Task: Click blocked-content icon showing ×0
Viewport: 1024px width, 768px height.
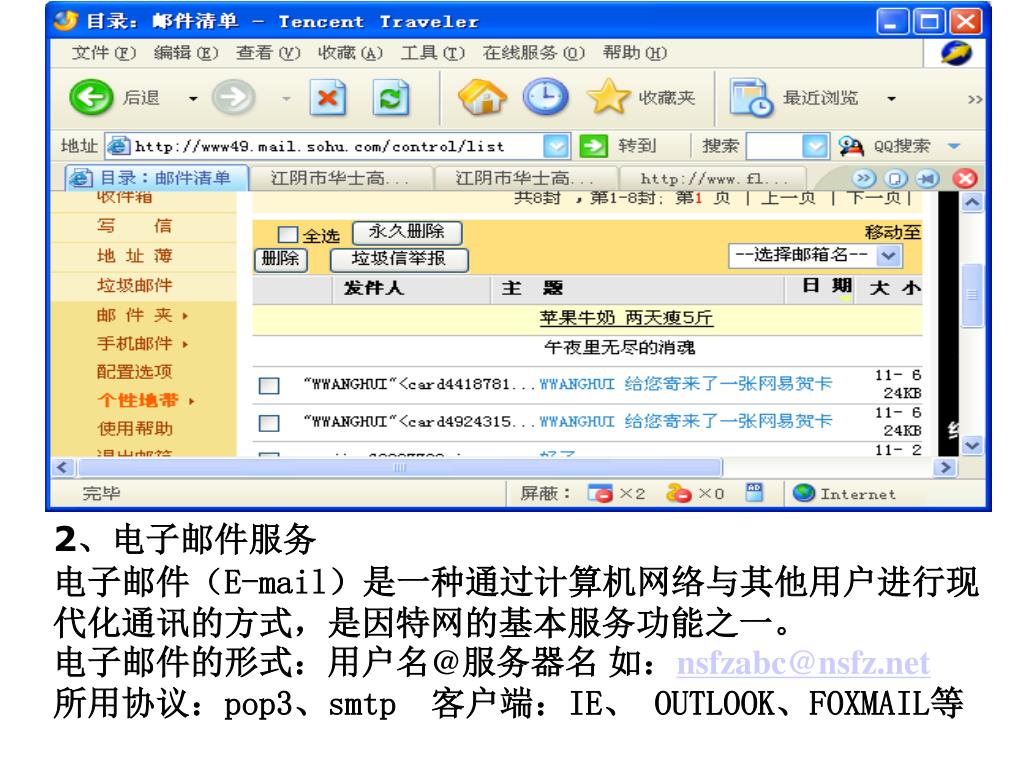Action: (679, 493)
